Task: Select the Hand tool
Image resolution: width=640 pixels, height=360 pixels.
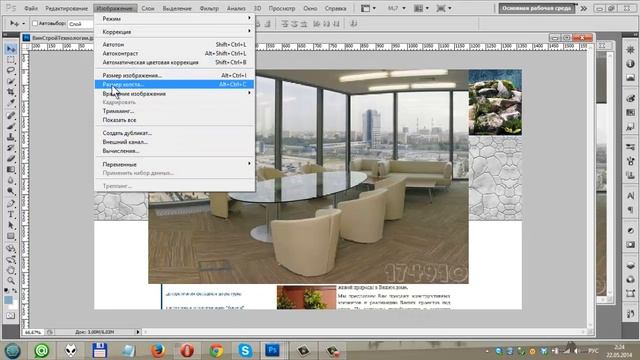Action: click(x=11, y=270)
